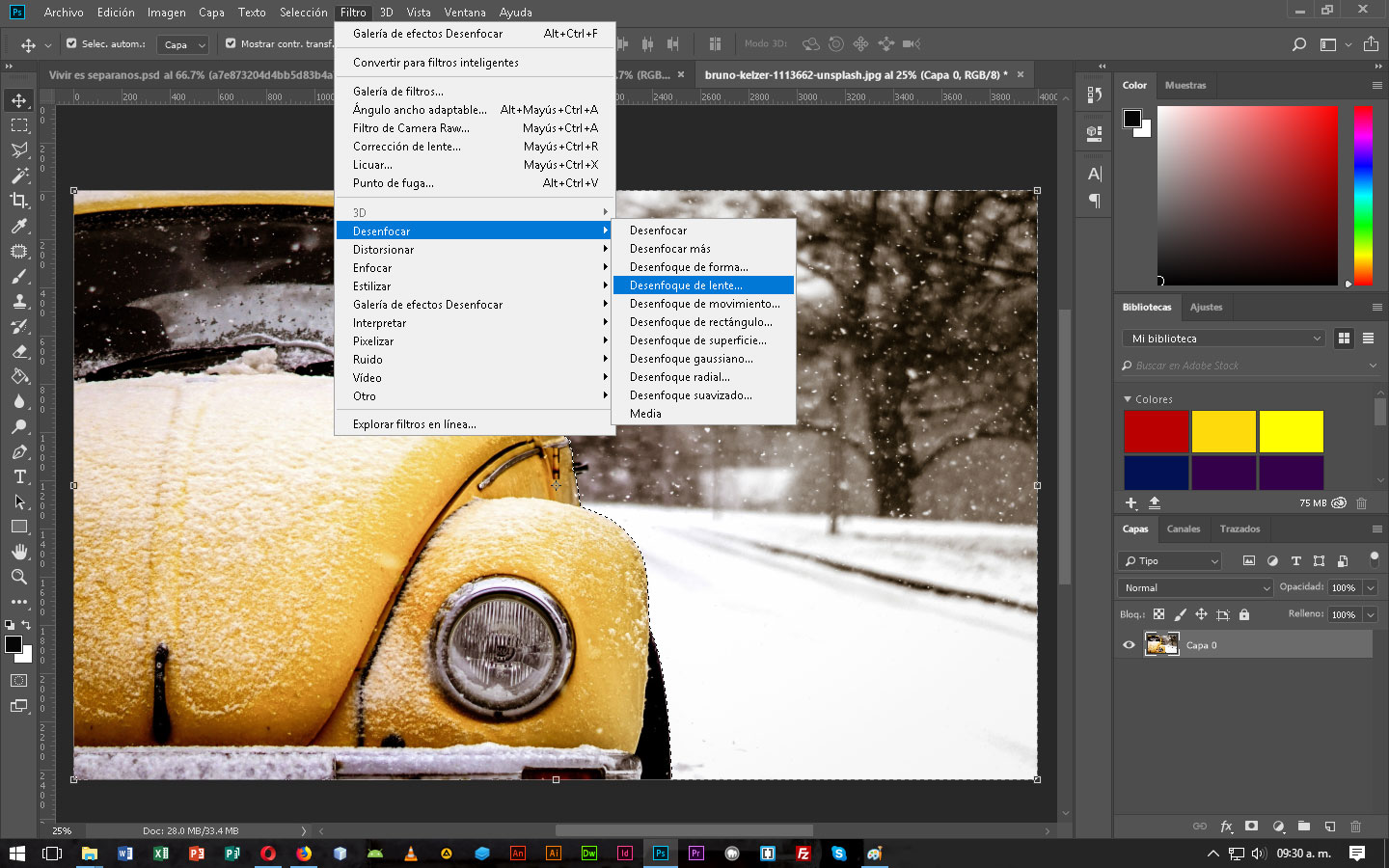Toggle Selec. autom. checkbox
1389x868 pixels.
point(71,43)
